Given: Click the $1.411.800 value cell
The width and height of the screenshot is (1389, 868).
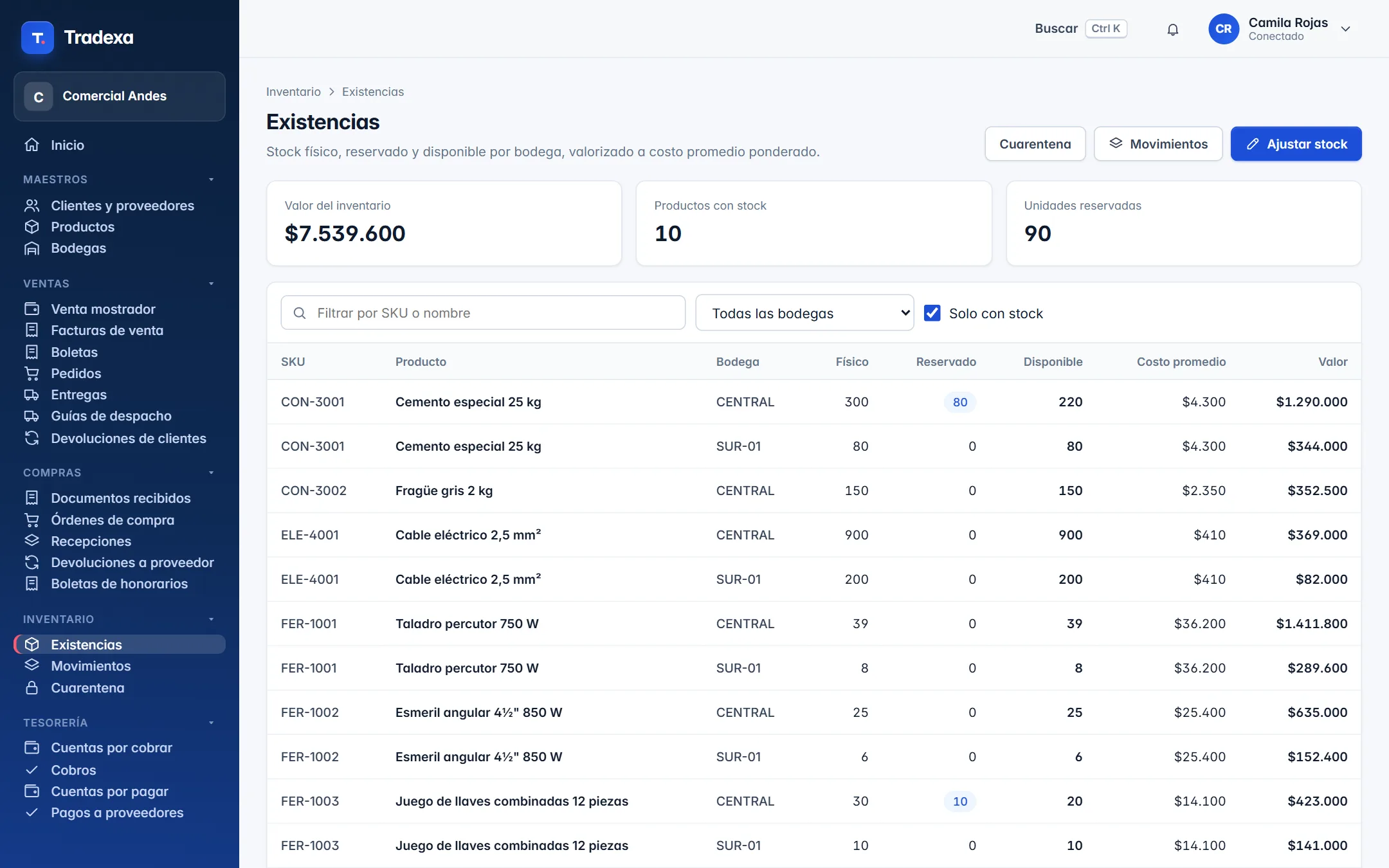Looking at the screenshot, I should coord(1311,624).
